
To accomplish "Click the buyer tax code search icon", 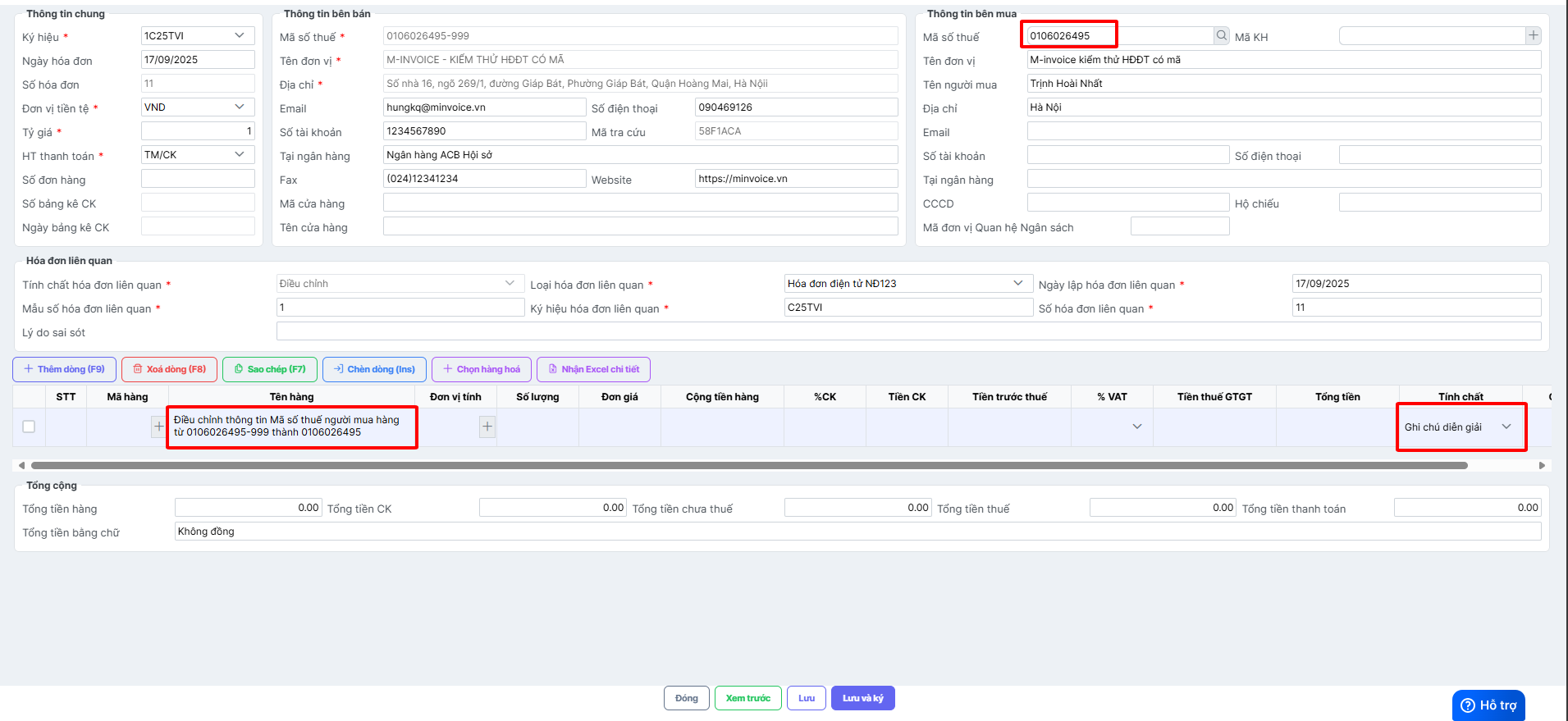I will point(1222,35).
